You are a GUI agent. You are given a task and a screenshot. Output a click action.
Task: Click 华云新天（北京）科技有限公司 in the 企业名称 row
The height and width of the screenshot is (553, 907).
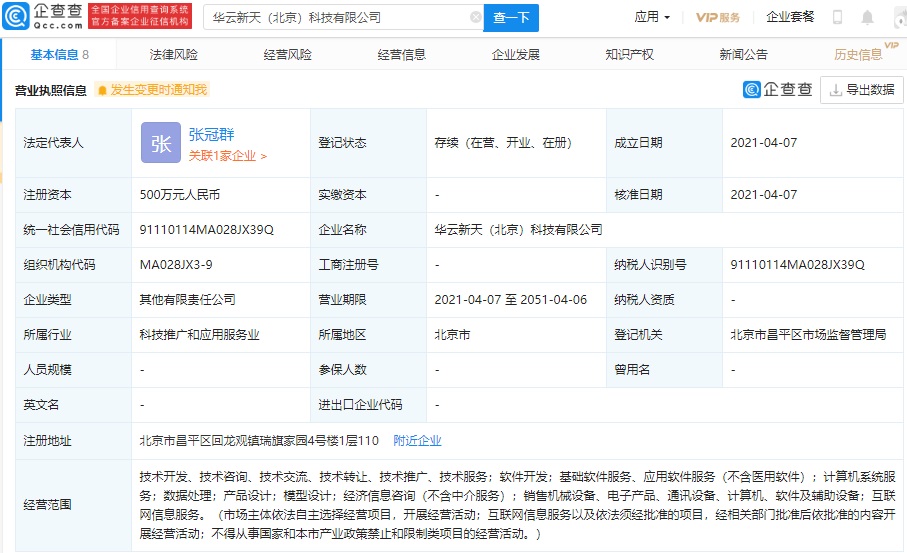pyautogui.click(x=518, y=230)
